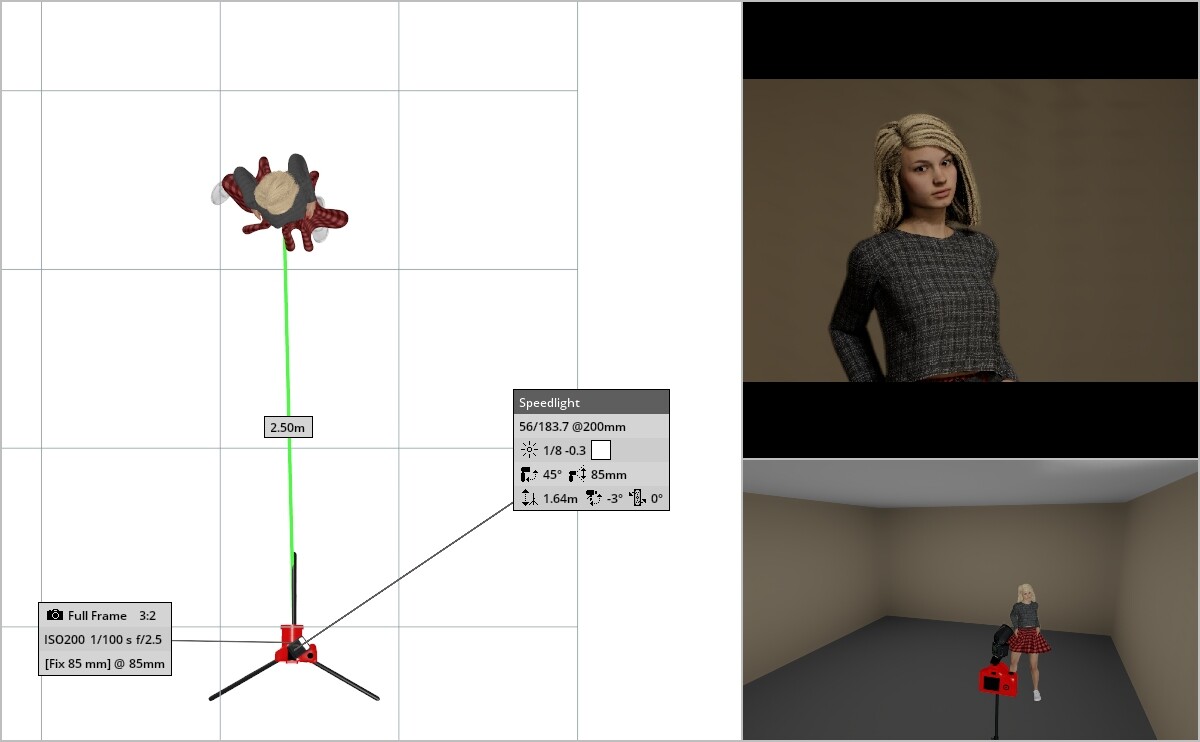Image resolution: width=1200 pixels, height=742 pixels.
Task: Click the red camera in the 3D room view
Action: [997, 681]
